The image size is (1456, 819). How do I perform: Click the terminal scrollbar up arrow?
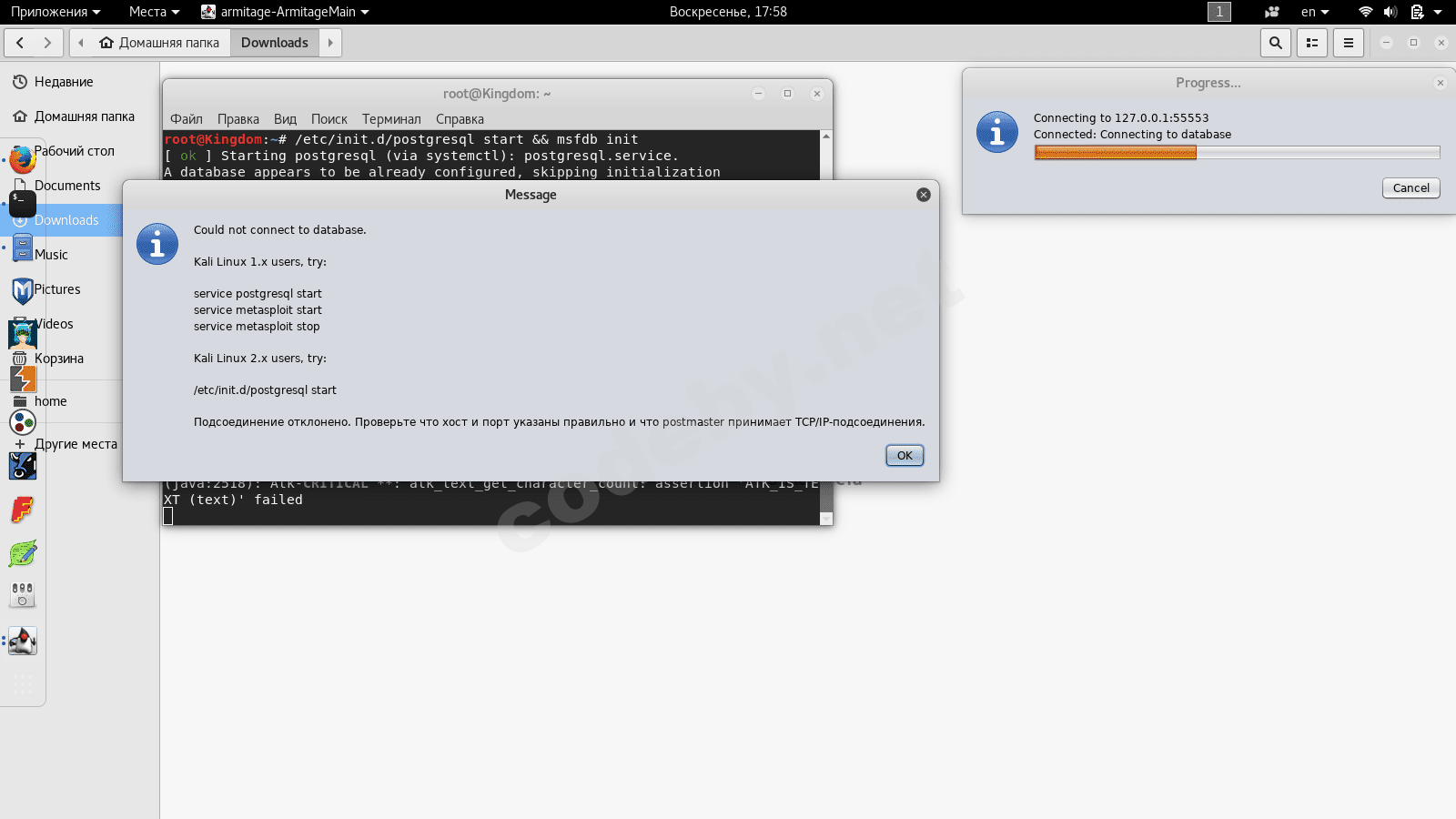(x=826, y=136)
